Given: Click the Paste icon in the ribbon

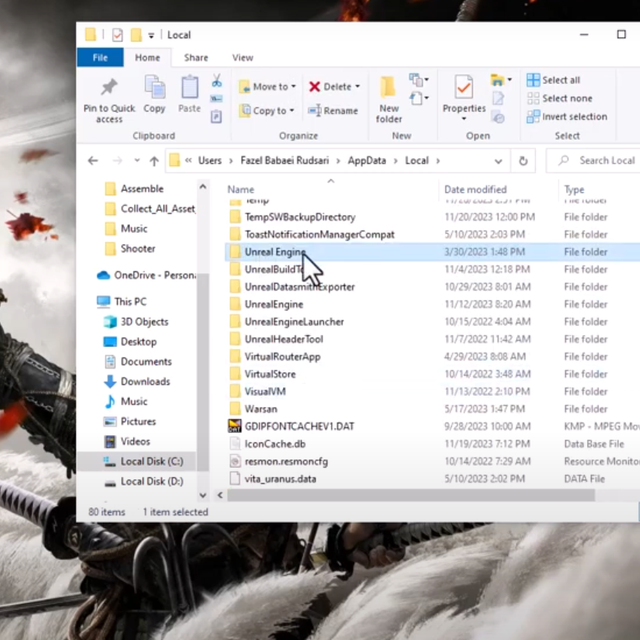Looking at the screenshot, I should [189, 89].
